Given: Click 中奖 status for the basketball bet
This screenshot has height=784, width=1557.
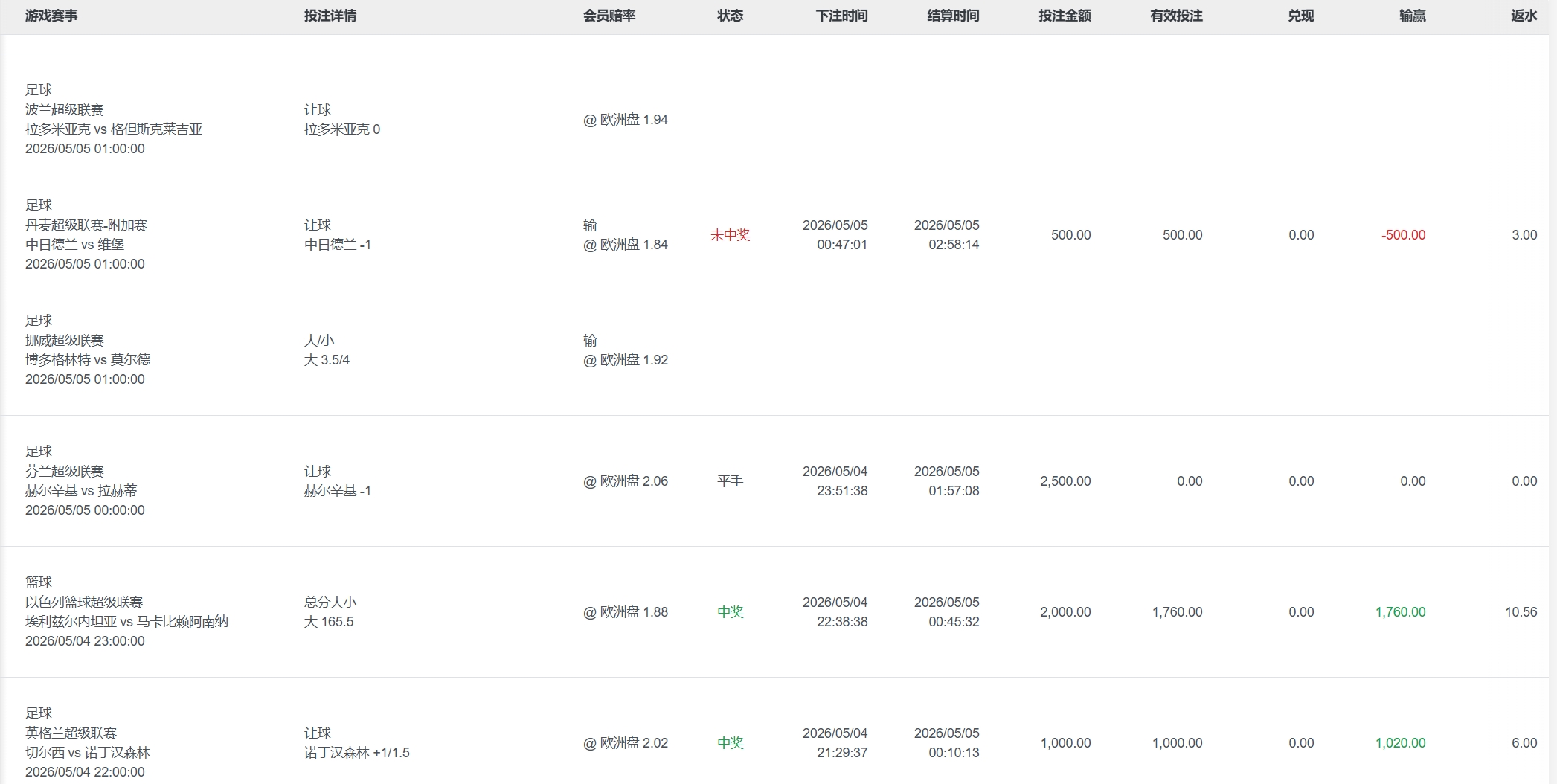Looking at the screenshot, I should click(x=731, y=612).
